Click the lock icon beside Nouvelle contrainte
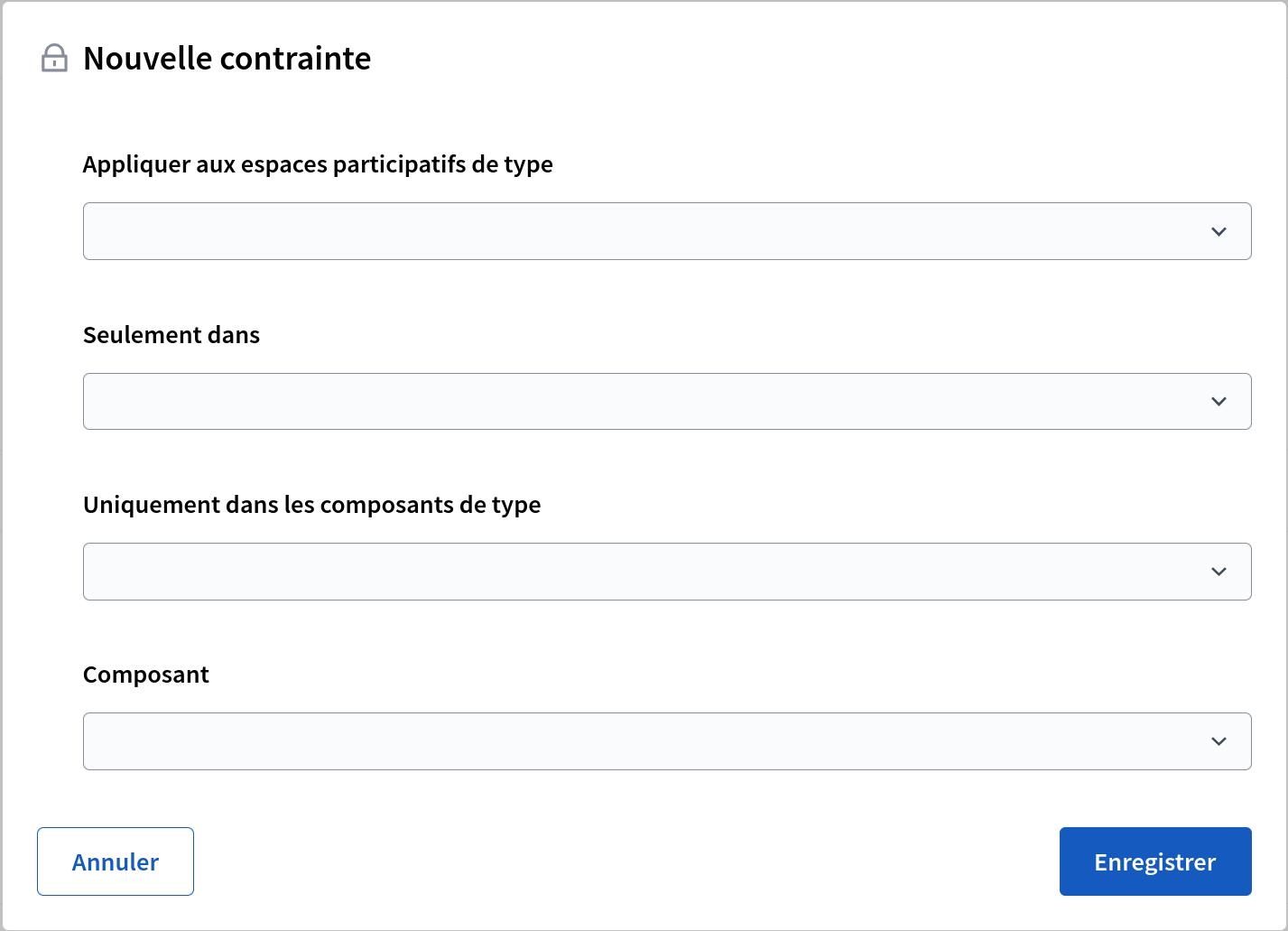The height and width of the screenshot is (931, 1288). (54, 59)
